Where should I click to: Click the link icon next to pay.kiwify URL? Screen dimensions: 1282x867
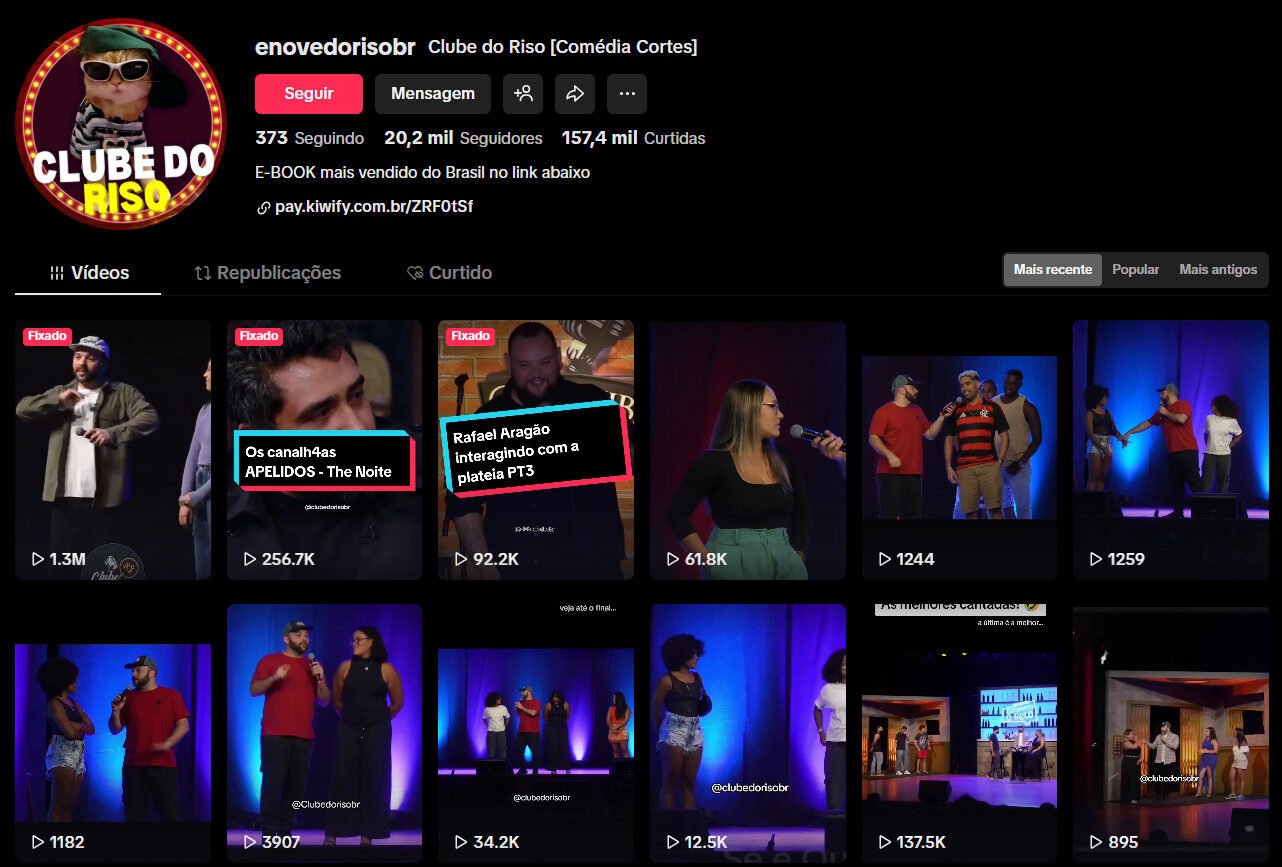pos(261,207)
